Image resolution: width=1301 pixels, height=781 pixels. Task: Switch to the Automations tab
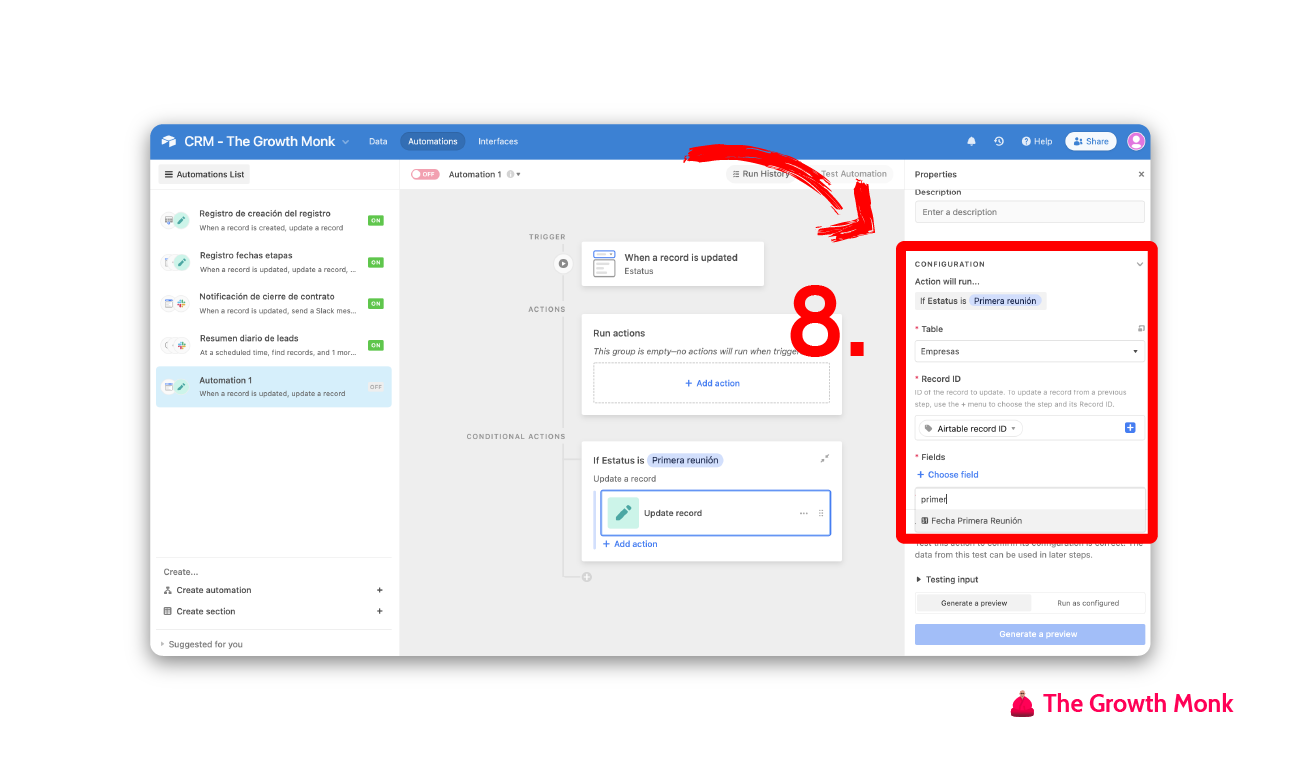[x=433, y=142]
